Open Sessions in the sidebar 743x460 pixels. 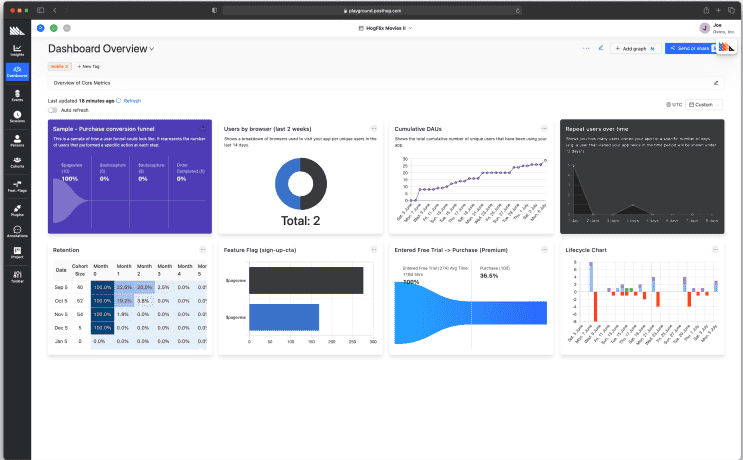coord(17,117)
